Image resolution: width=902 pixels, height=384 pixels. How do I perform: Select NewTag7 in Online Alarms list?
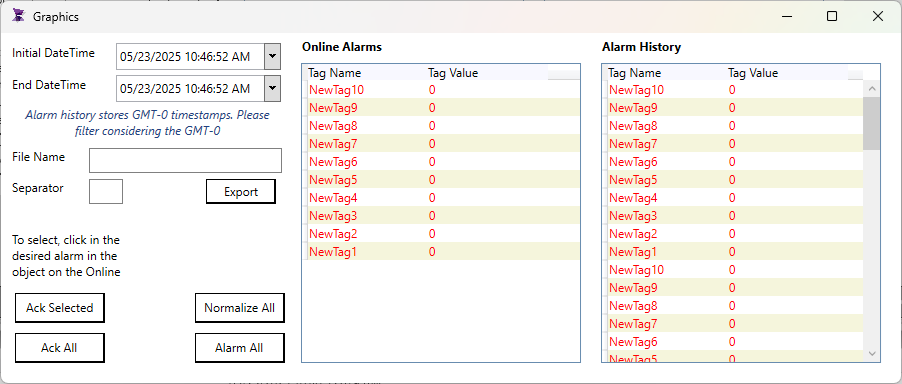[441, 144]
